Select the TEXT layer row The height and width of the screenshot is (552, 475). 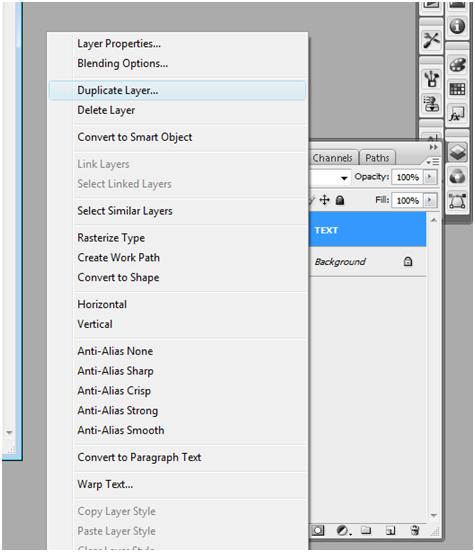click(x=368, y=229)
